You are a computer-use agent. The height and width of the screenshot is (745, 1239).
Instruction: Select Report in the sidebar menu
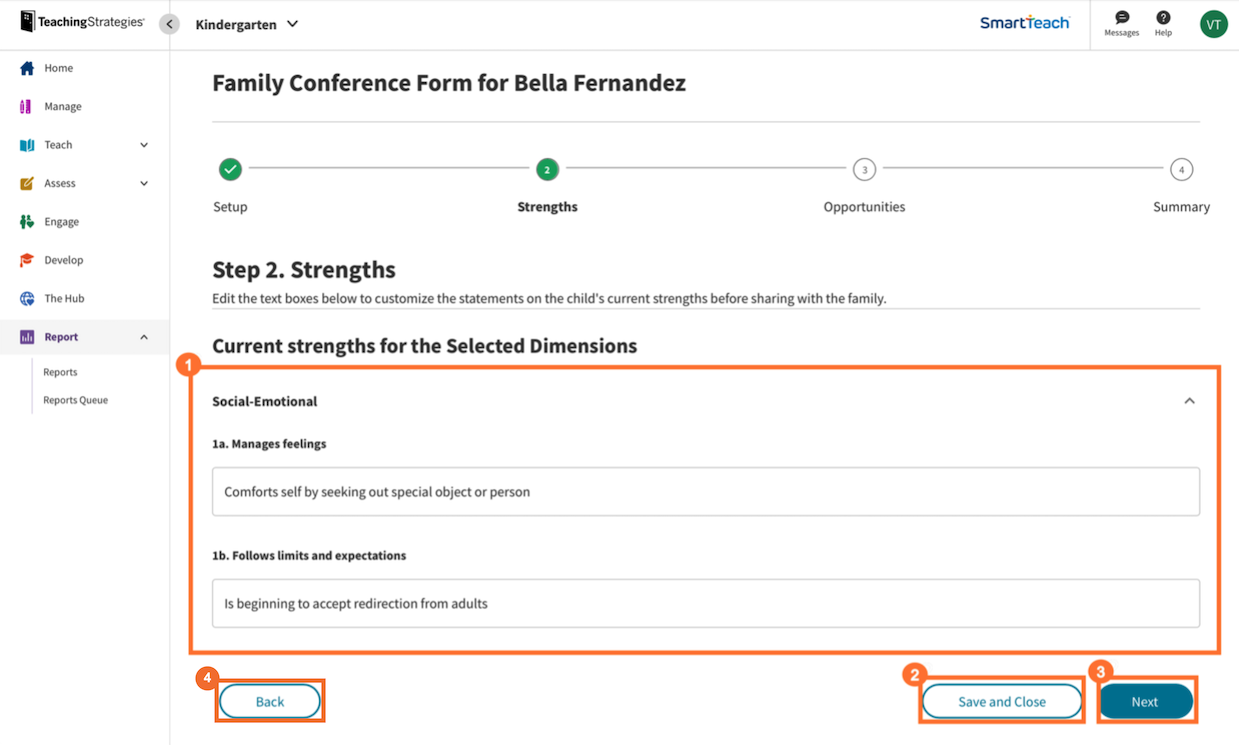coord(59,337)
